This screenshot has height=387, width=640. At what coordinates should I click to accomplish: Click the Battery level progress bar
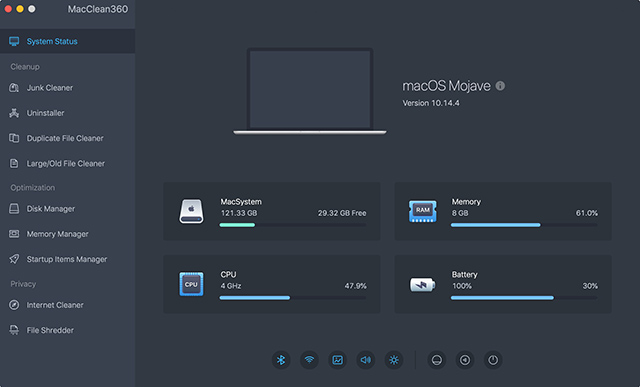(x=524, y=298)
